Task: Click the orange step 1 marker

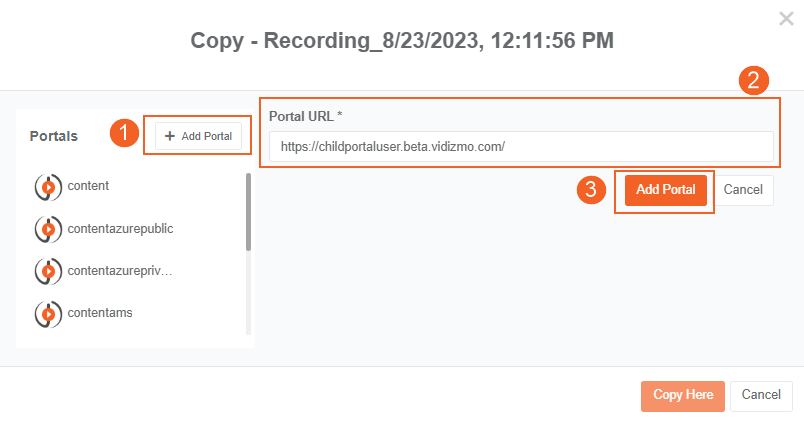Action: click(124, 134)
